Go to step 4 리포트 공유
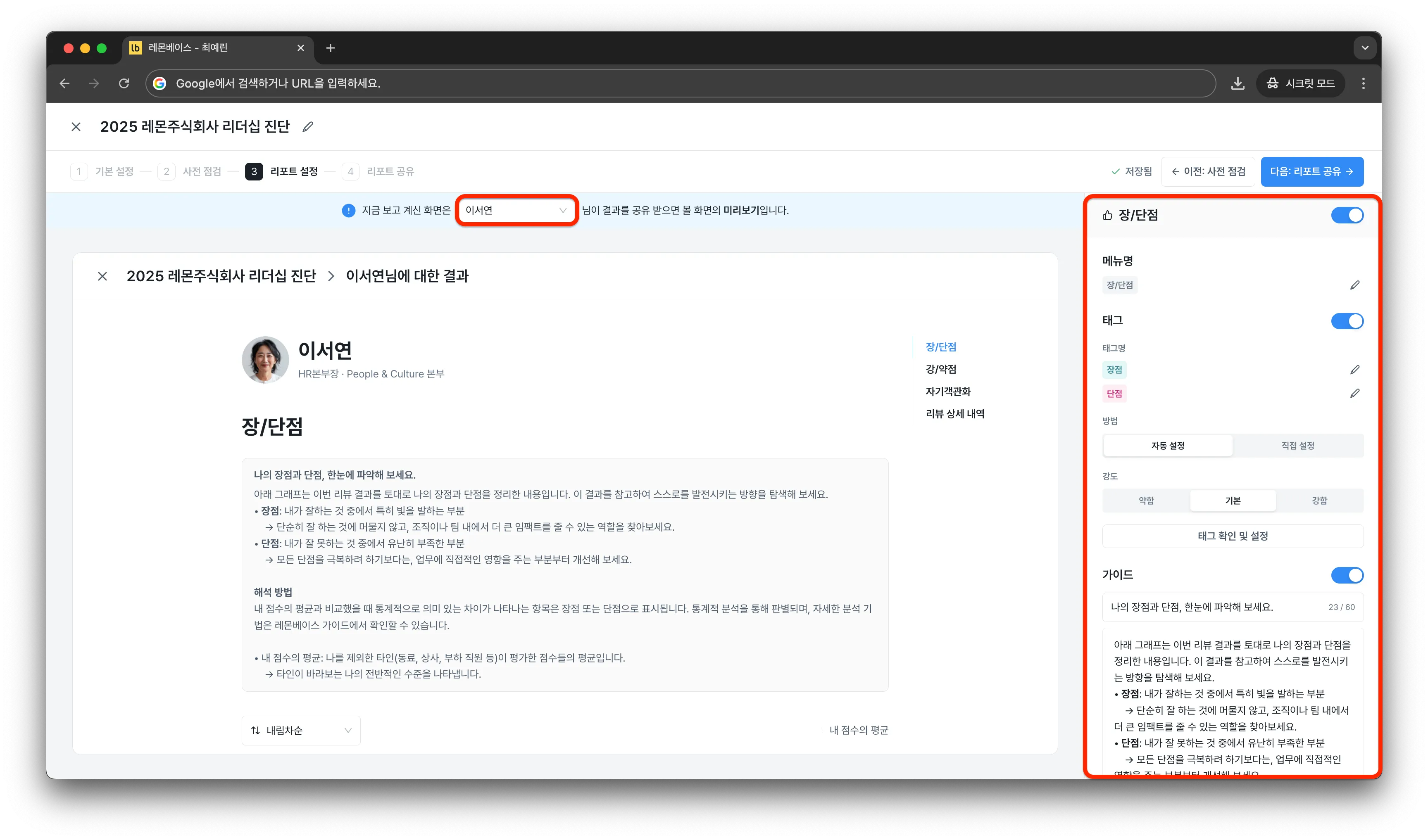This screenshot has height=840, width=1428. (378, 172)
